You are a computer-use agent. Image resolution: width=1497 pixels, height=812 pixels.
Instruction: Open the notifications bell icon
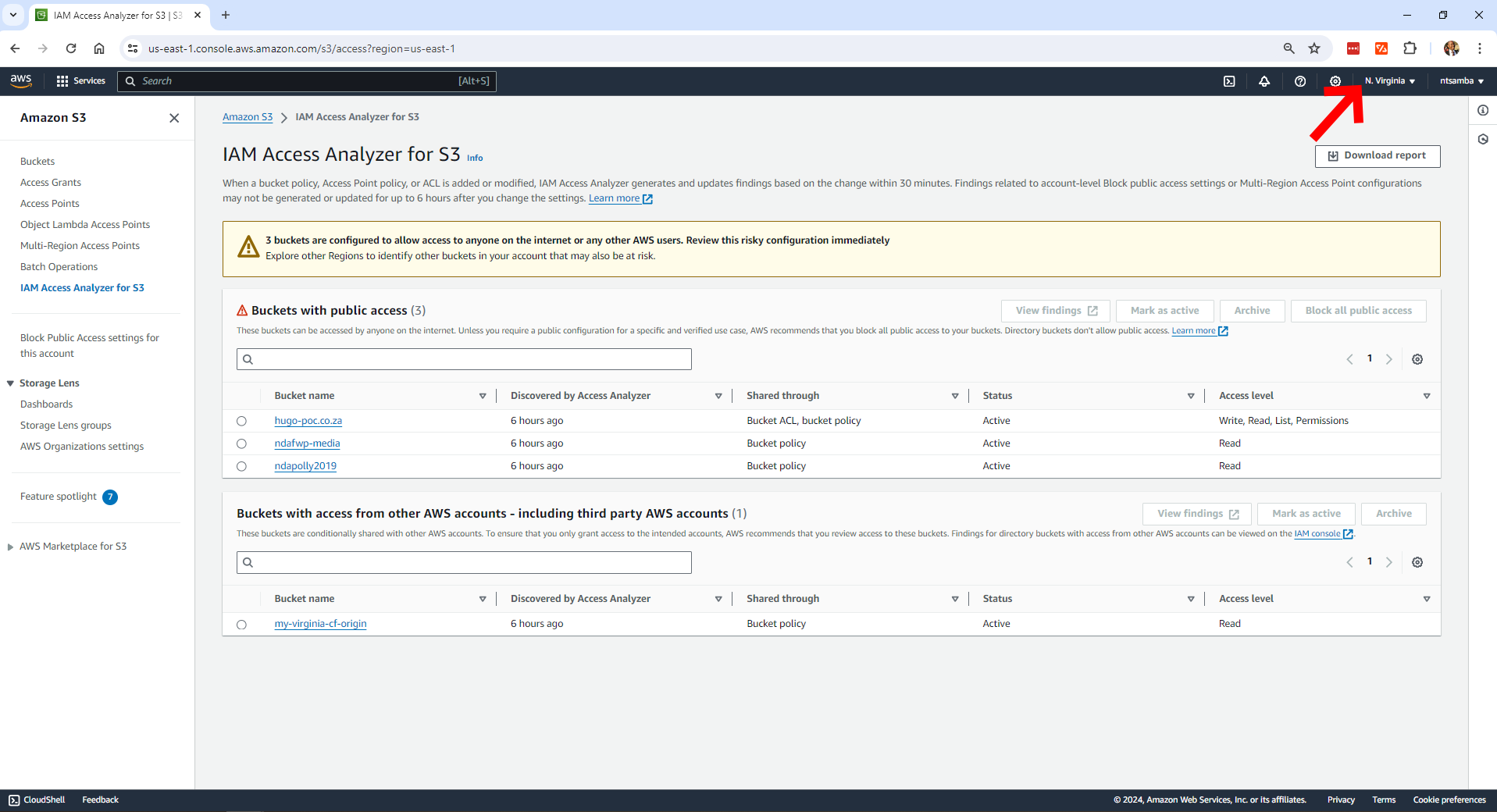tap(1264, 81)
